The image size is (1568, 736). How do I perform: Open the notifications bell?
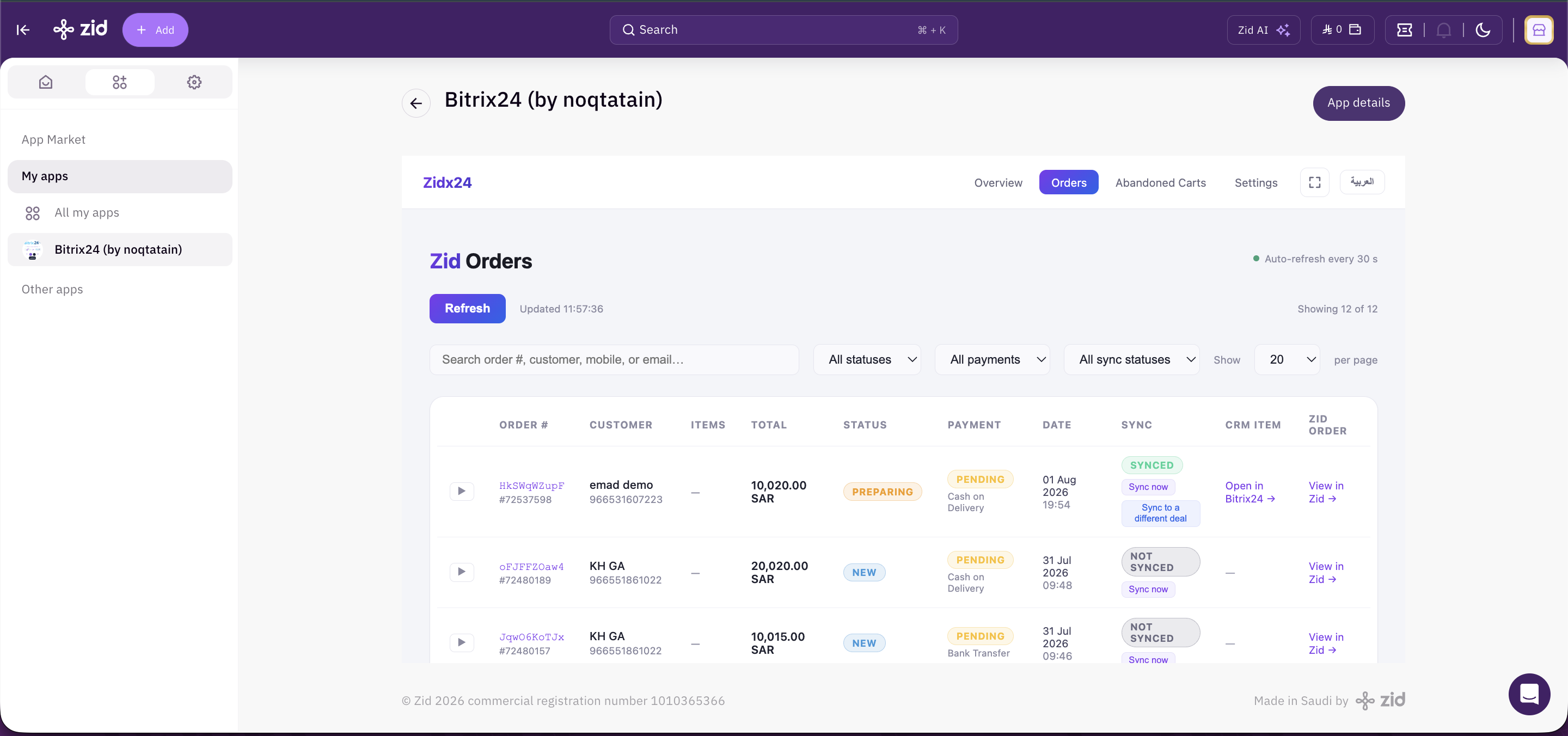[1443, 30]
